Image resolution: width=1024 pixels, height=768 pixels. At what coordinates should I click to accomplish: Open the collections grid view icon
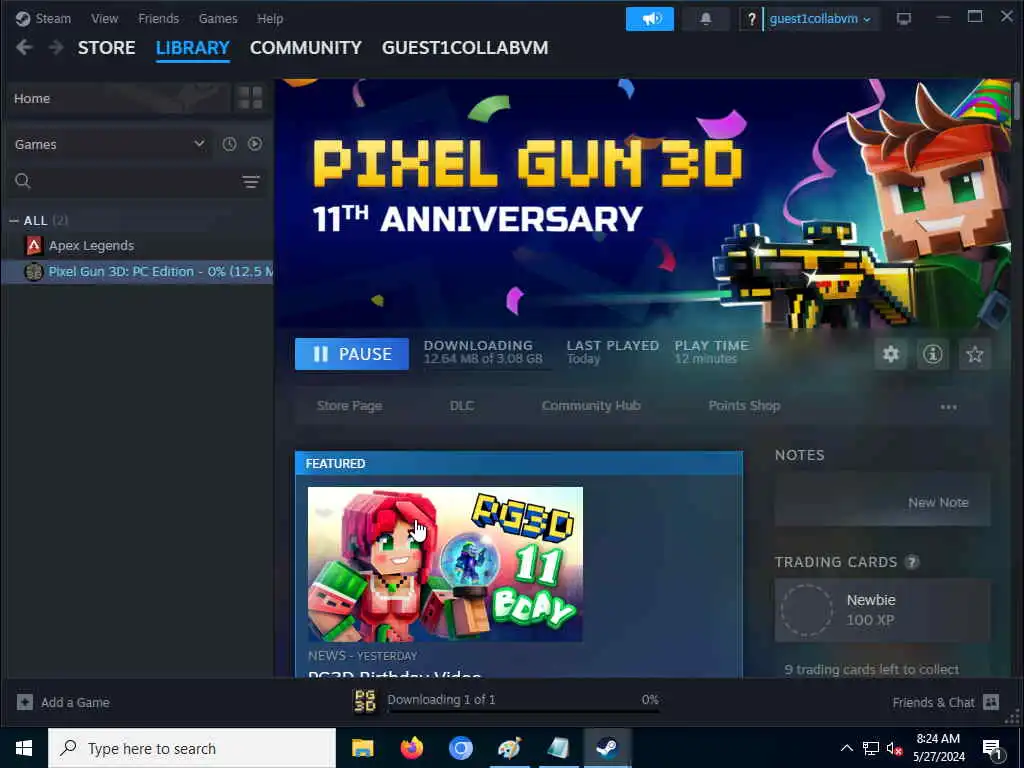click(x=250, y=98)
